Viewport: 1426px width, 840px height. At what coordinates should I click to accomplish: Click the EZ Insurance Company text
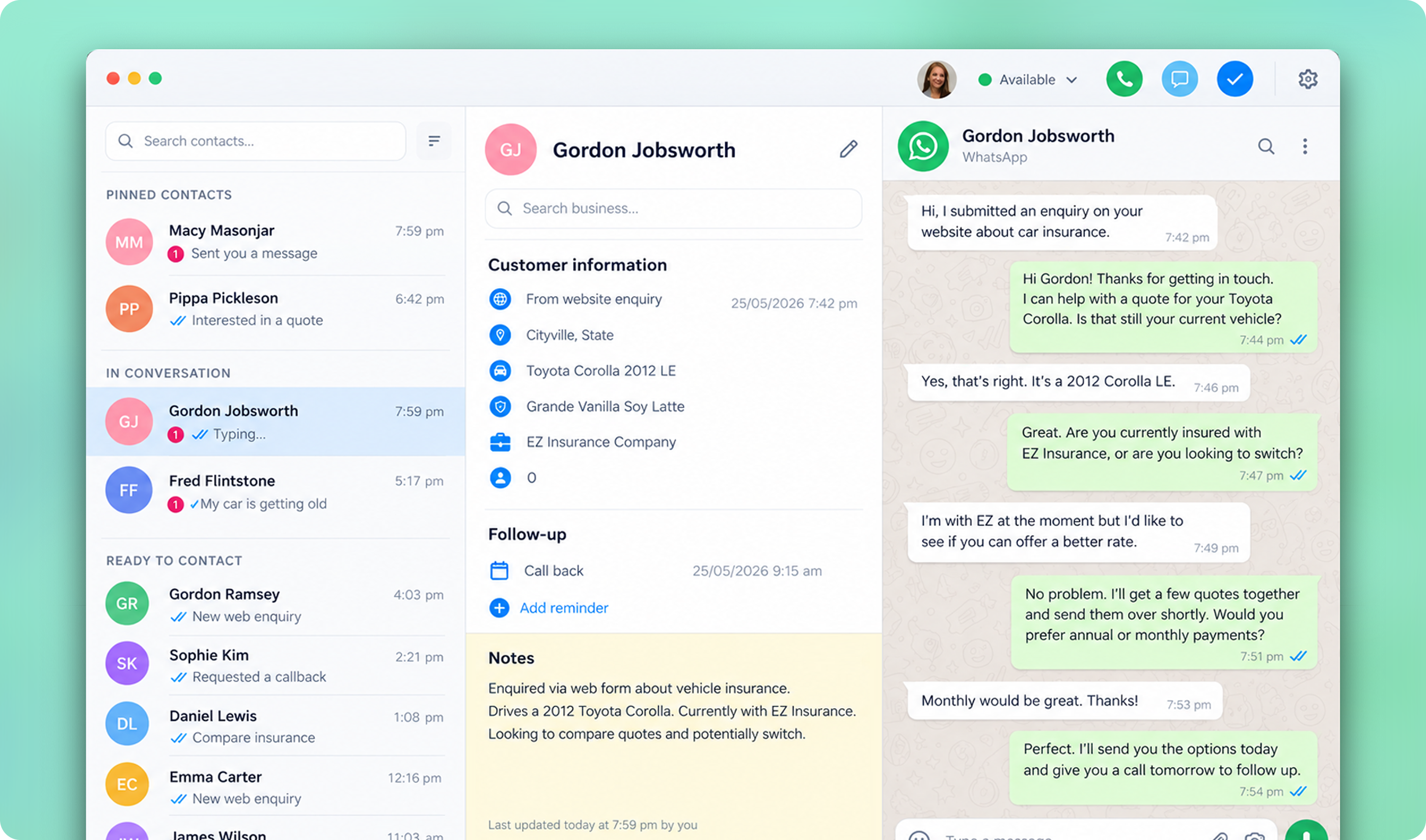point(600,442)
